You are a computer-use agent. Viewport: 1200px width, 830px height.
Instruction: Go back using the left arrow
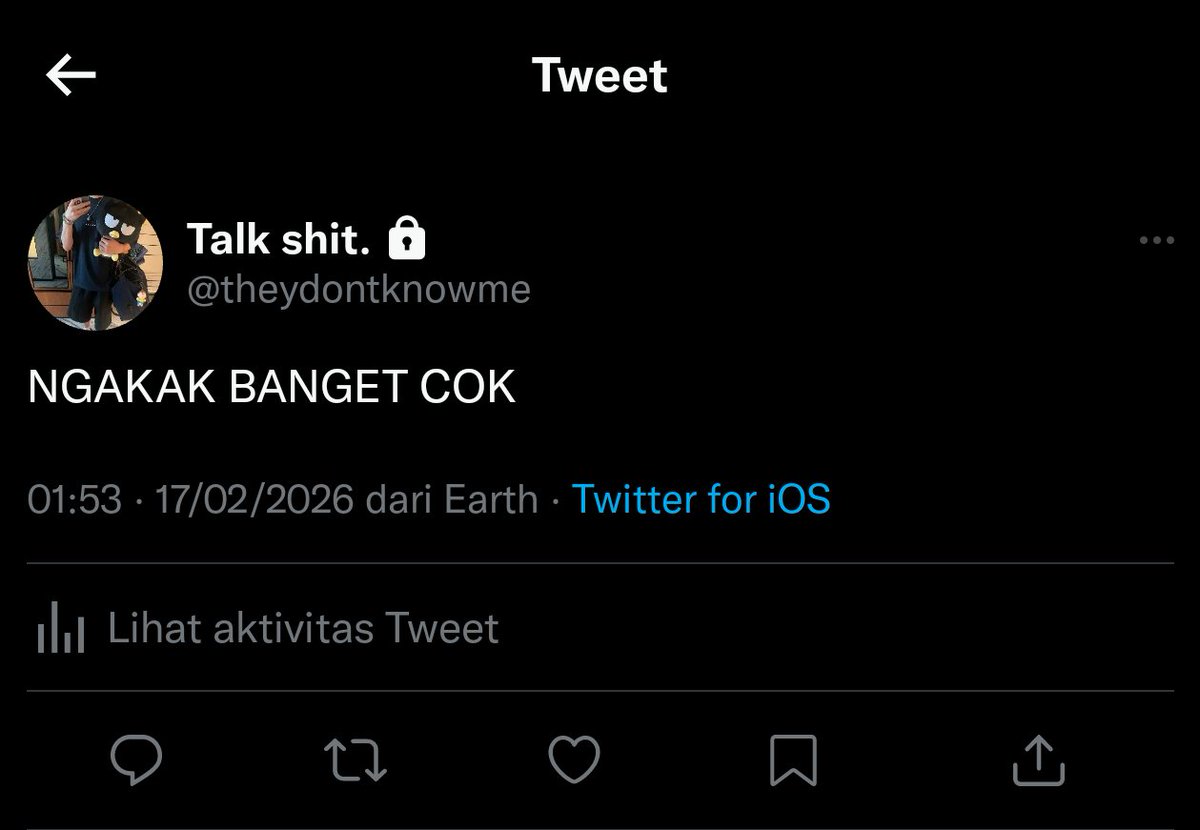pyautogui.click(x=70, y=75)
